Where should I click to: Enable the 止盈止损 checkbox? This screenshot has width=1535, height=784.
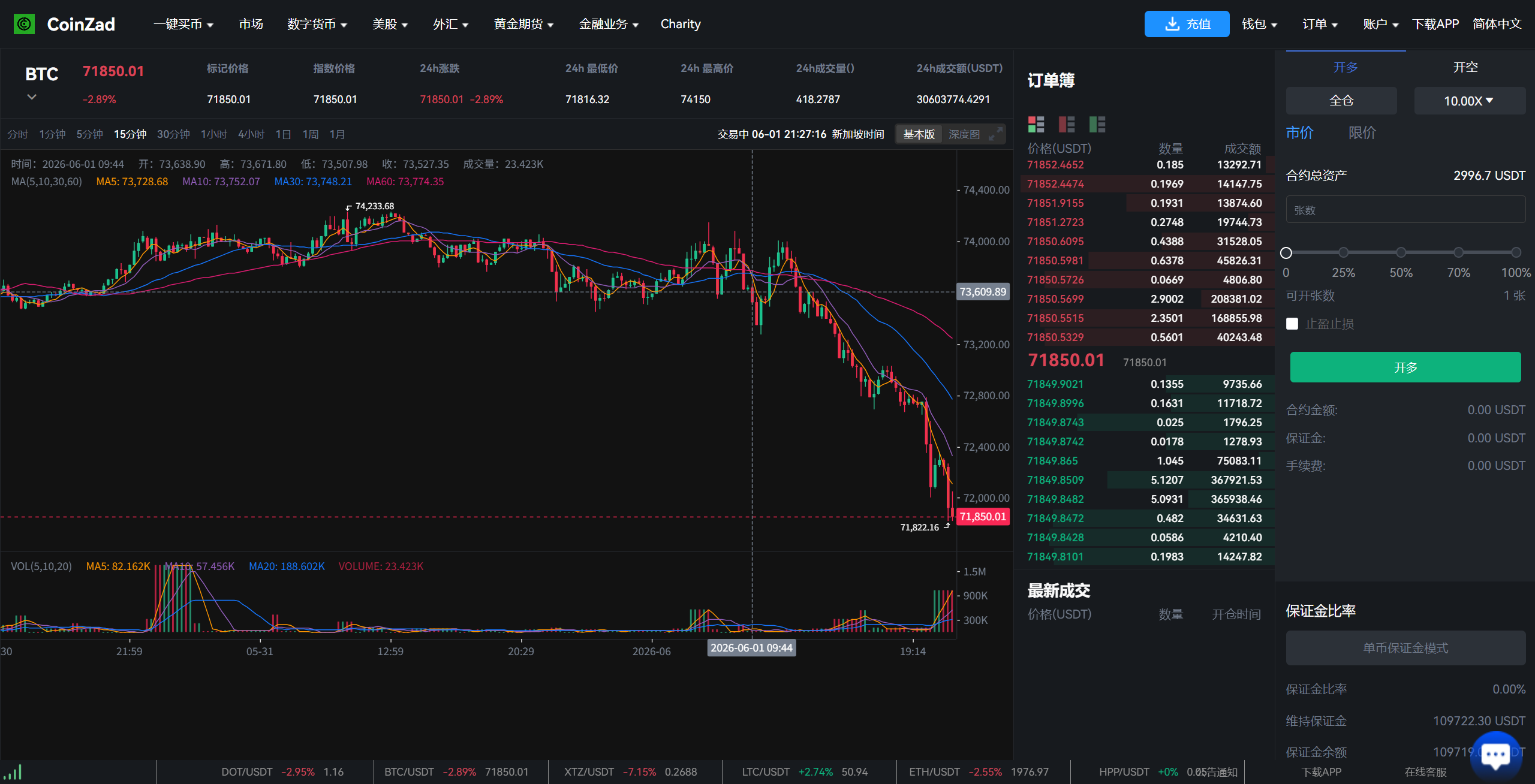pos(1292,324)
